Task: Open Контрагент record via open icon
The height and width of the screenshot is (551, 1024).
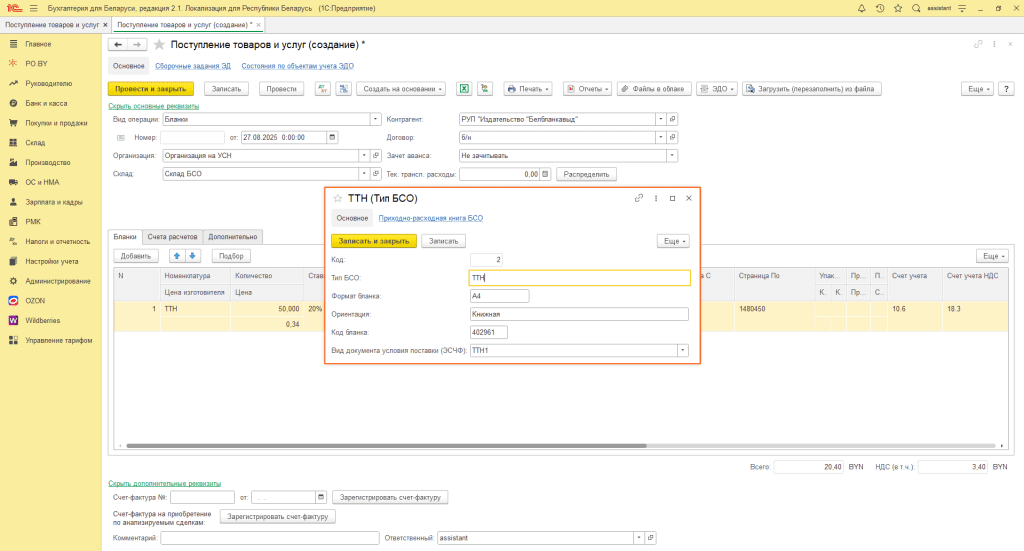Action: pos(672,119)
